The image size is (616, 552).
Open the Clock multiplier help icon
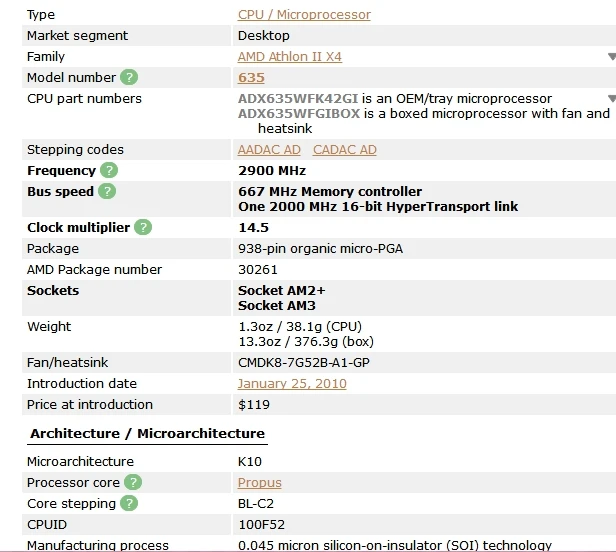(x=143, y=227)
